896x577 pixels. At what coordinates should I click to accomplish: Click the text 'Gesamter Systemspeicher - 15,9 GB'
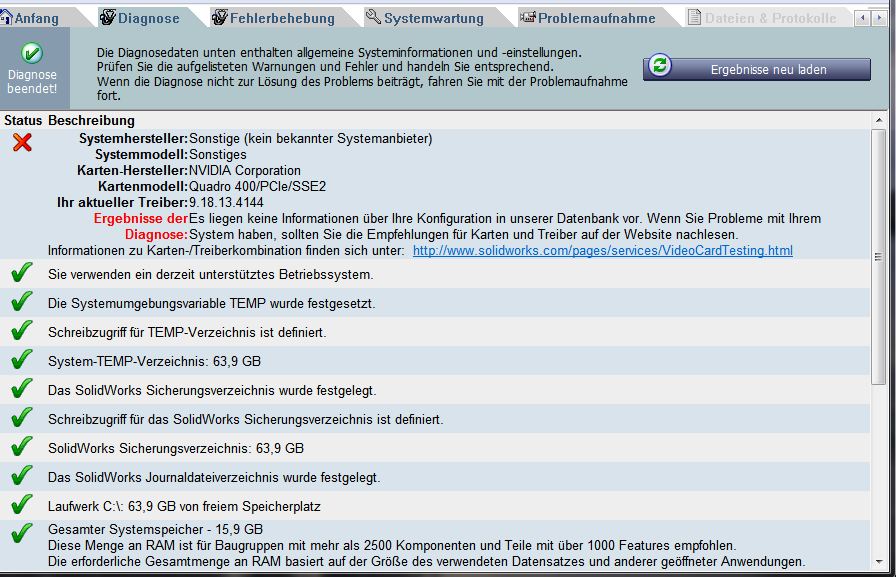155,529
